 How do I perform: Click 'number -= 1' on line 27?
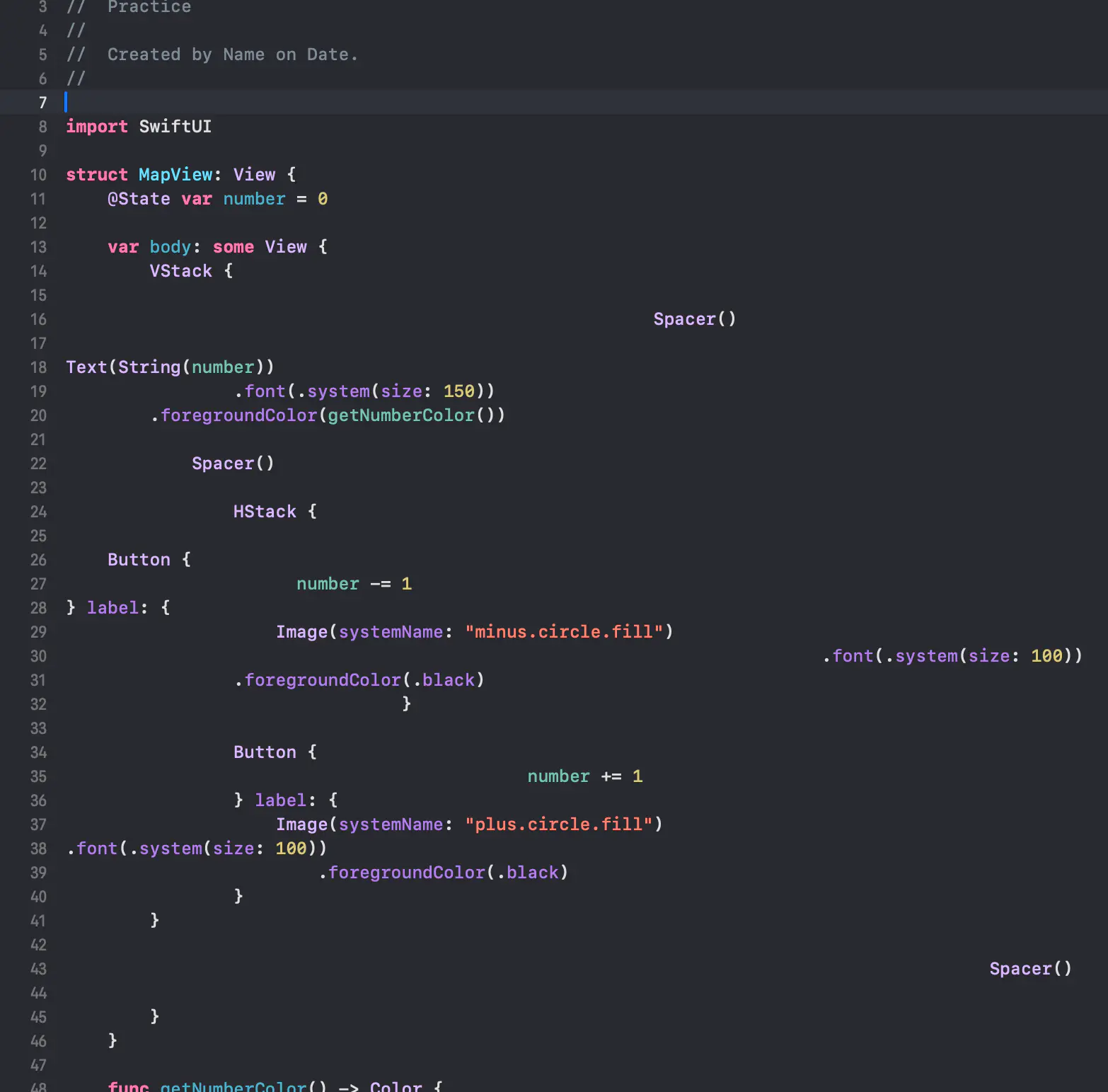point(354,584)
